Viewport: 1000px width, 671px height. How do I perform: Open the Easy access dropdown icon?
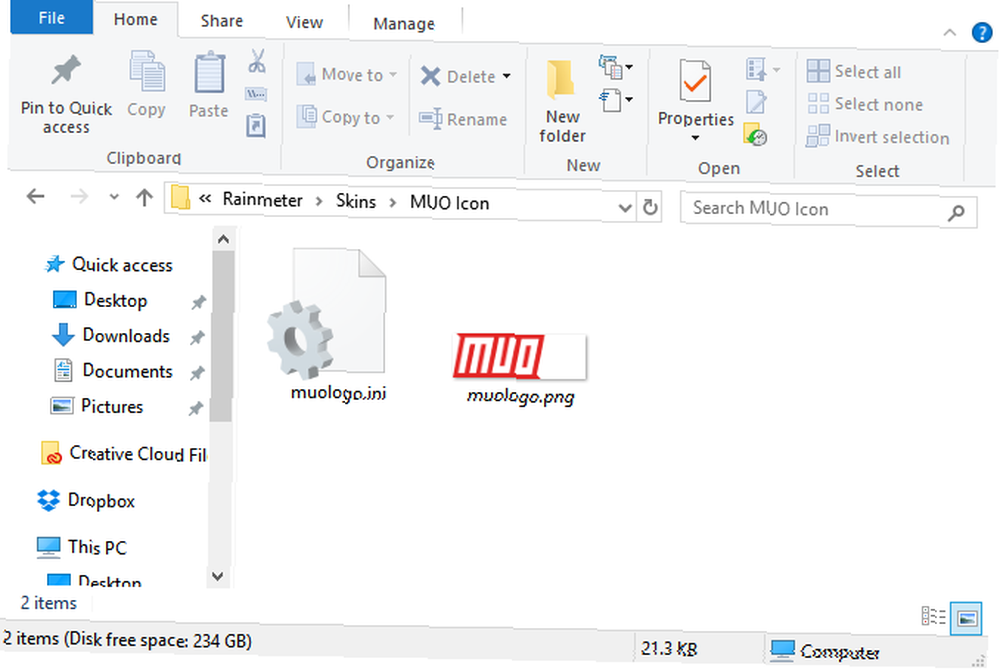615,100
